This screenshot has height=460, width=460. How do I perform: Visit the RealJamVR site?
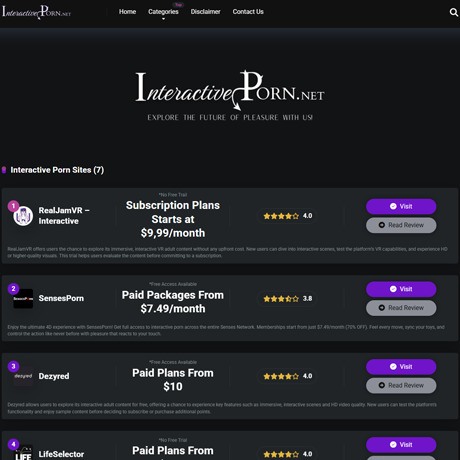coord(401,206)
